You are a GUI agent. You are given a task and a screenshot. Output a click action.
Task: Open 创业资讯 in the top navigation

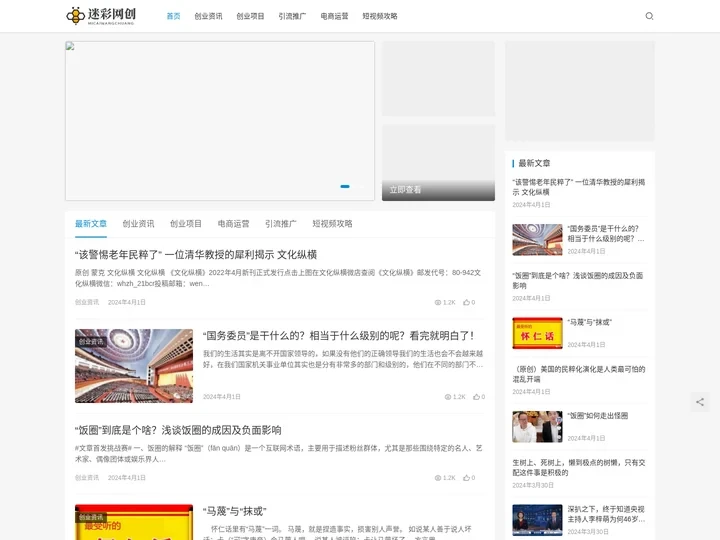pyautogui.click(x=208, y=16)
